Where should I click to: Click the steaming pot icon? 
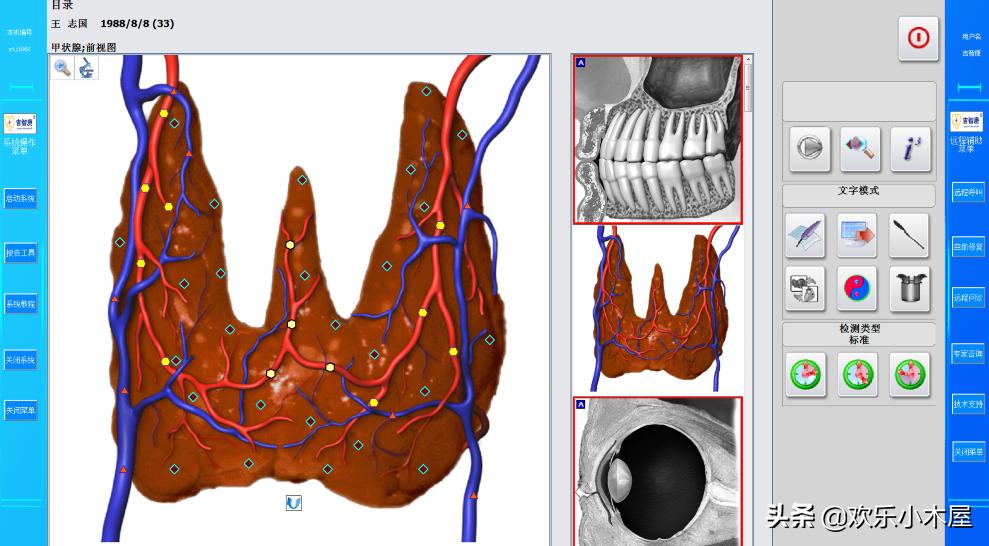click(909, 288)
